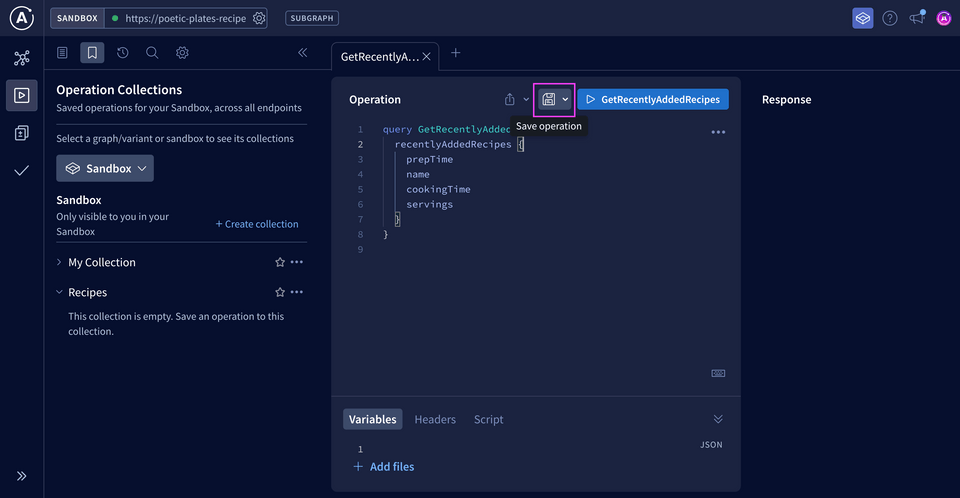Screen dimensions: 960x498
Task: Open the operation editor three-dot menu
Action: tap(718, 132)
